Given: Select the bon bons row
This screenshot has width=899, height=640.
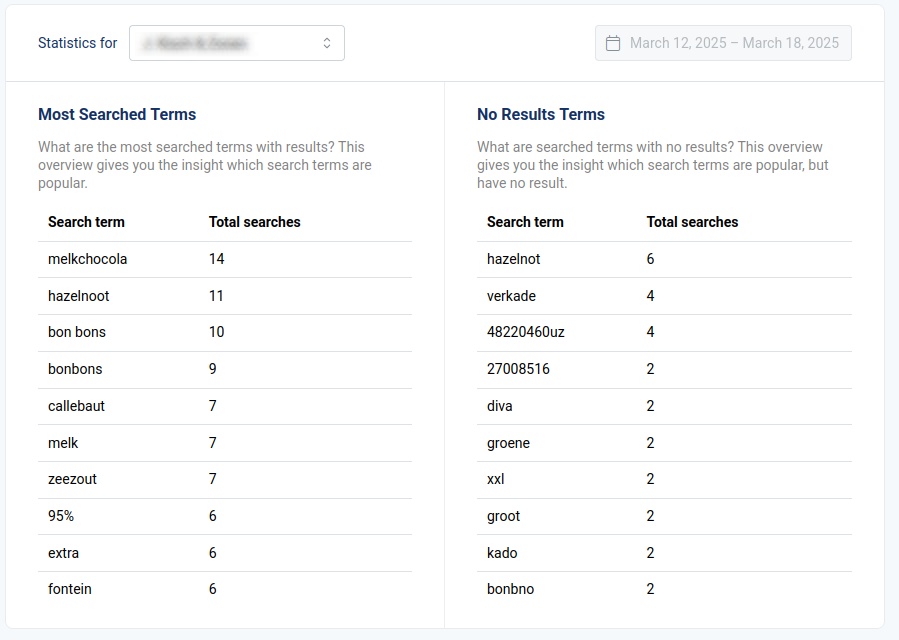Looking at the screenshot, I should point(77,332).
